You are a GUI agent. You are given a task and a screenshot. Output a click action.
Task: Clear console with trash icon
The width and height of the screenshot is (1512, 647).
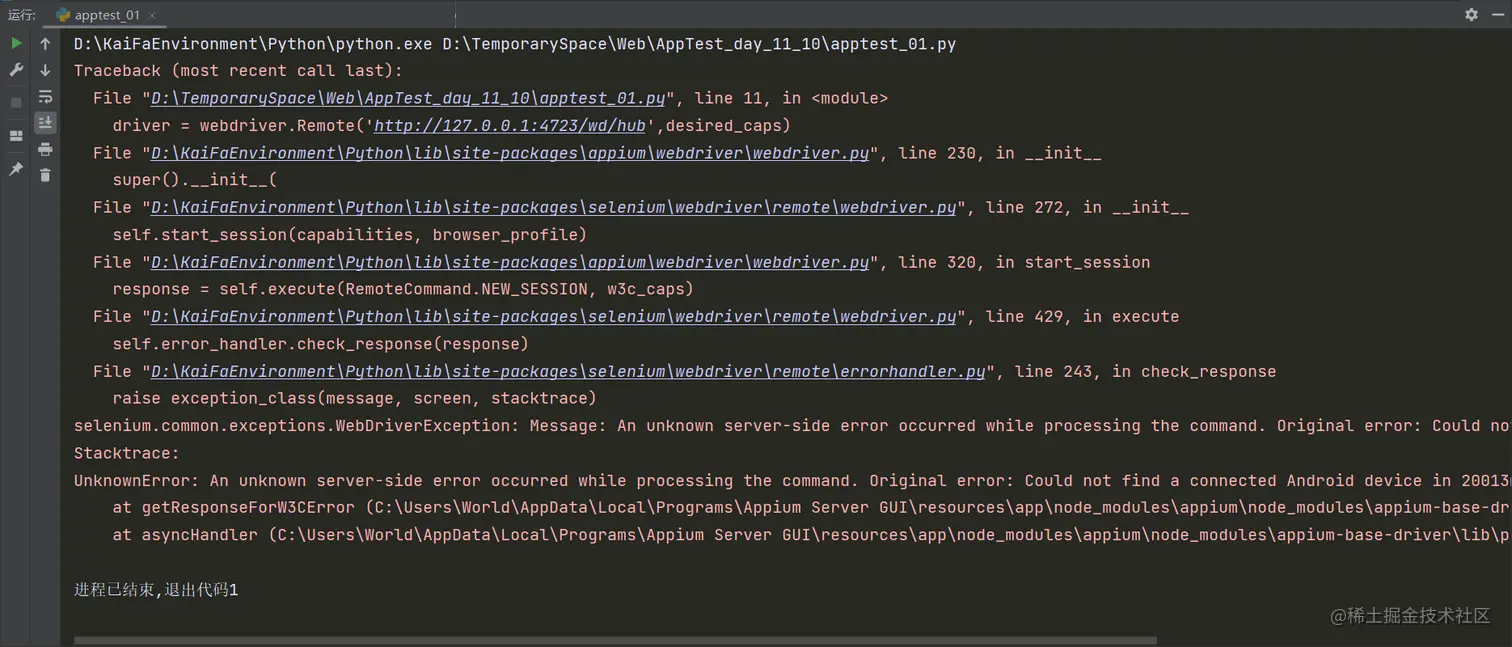point(45,175)
